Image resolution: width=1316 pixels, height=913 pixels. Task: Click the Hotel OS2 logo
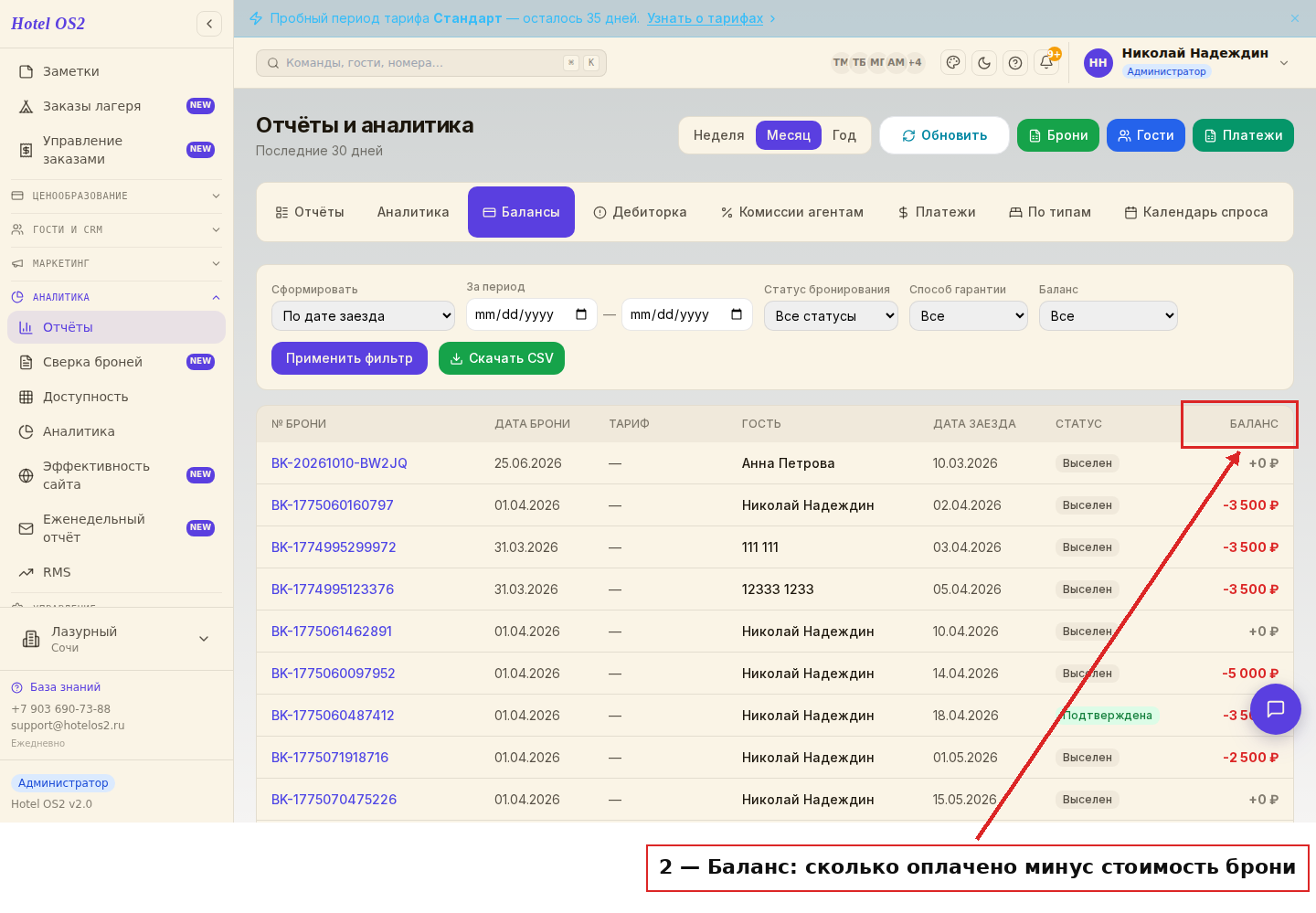tap(48, 24)
